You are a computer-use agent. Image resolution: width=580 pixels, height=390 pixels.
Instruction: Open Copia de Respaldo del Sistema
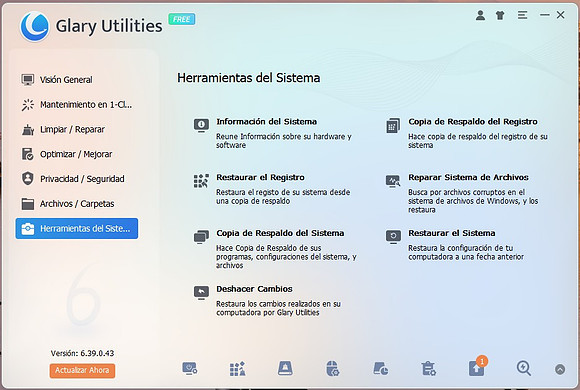point(280,233)
